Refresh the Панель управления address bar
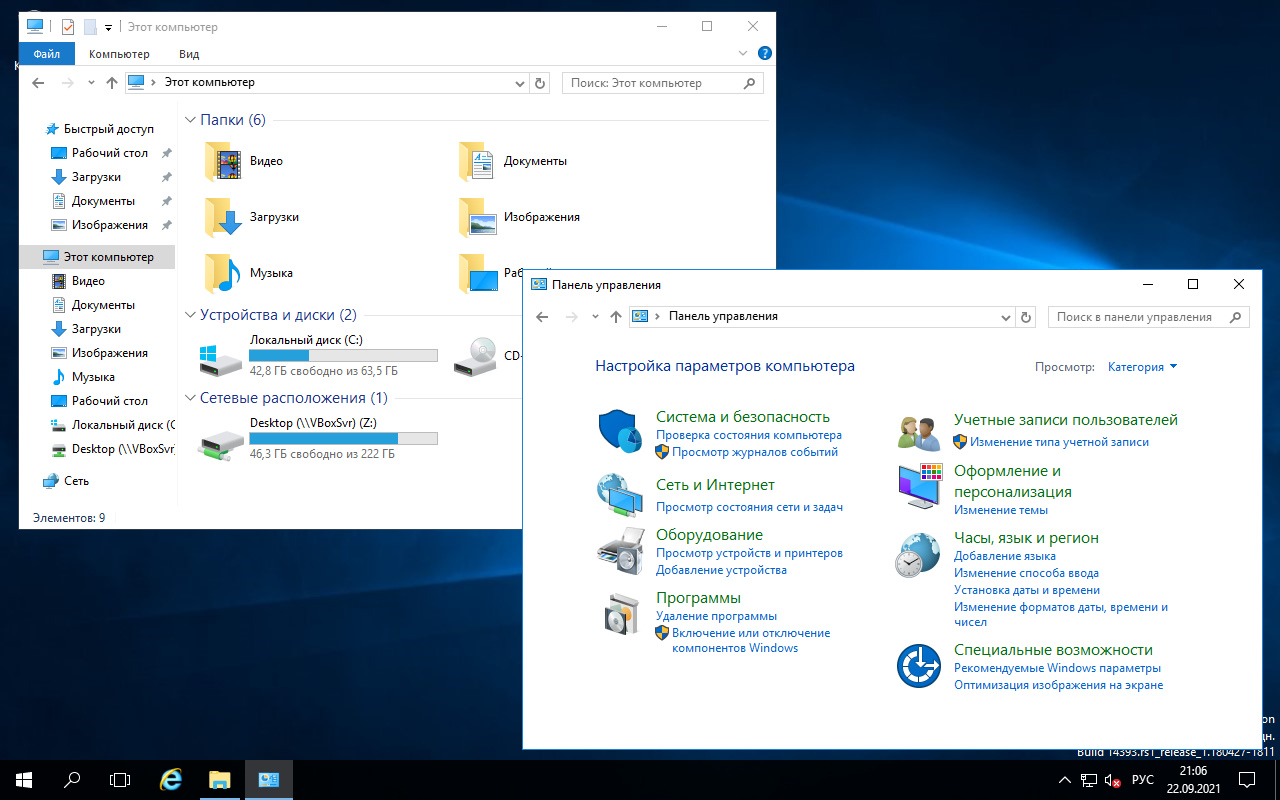The width and height of the screenshot is (1280, 800). 1025,317
